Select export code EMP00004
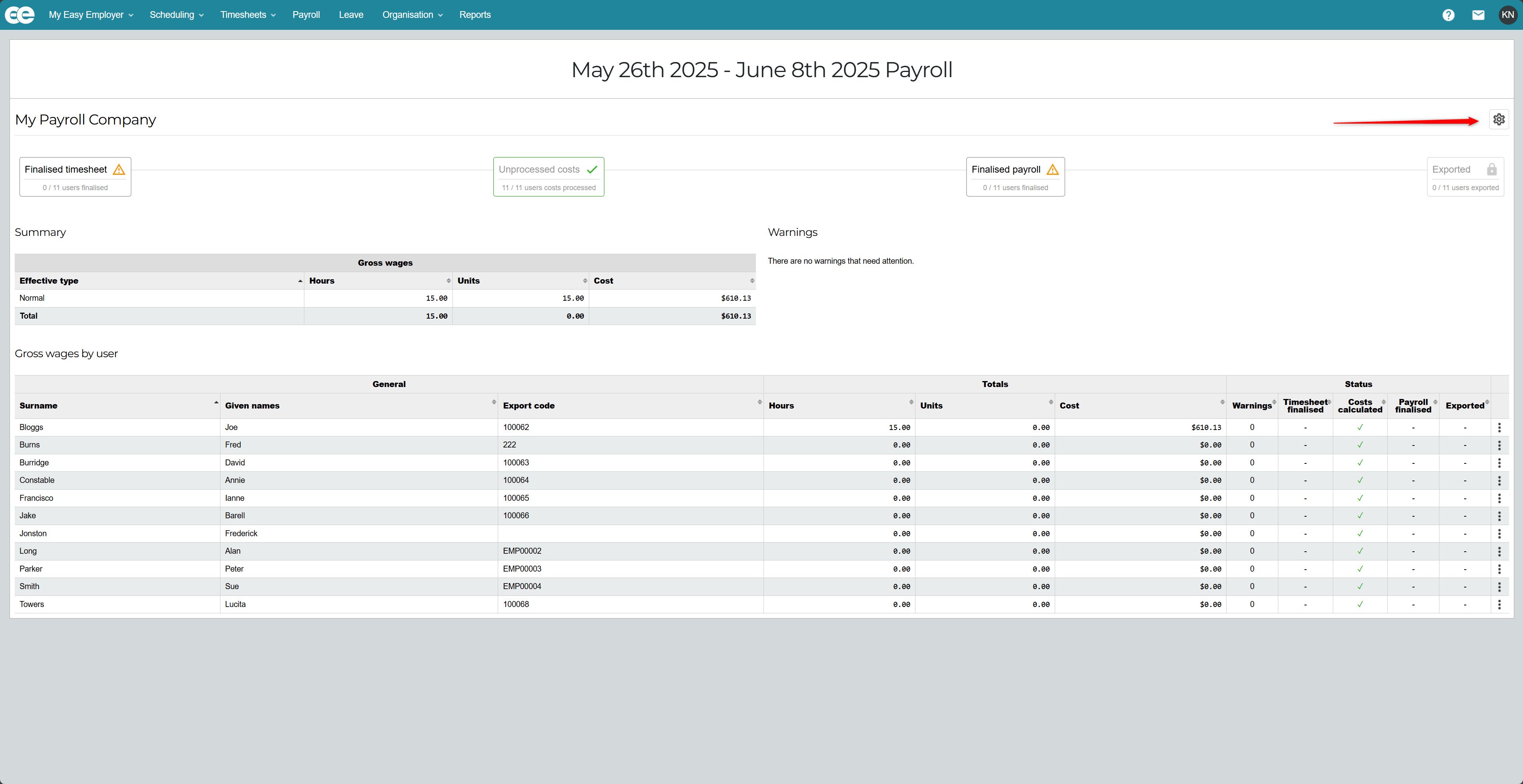 (522, 587)
